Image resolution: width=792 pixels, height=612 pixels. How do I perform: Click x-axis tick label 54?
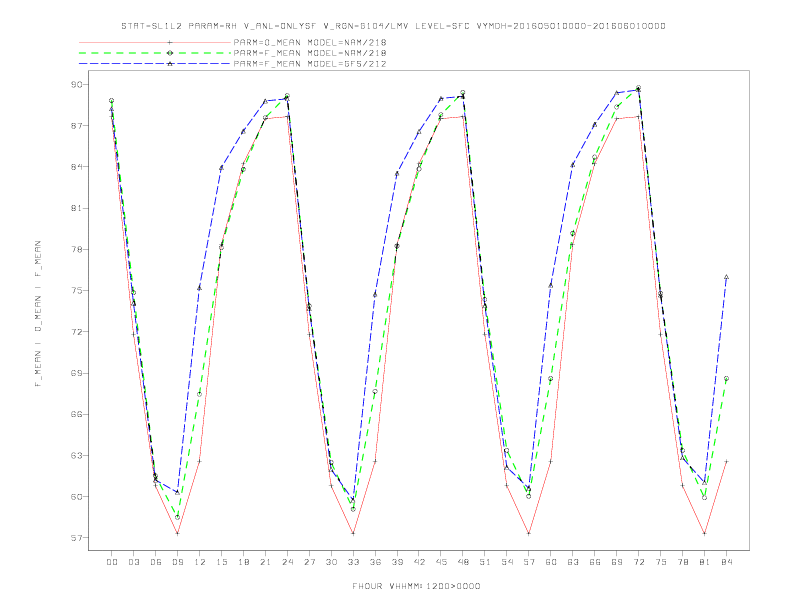[x=507, y=562]
